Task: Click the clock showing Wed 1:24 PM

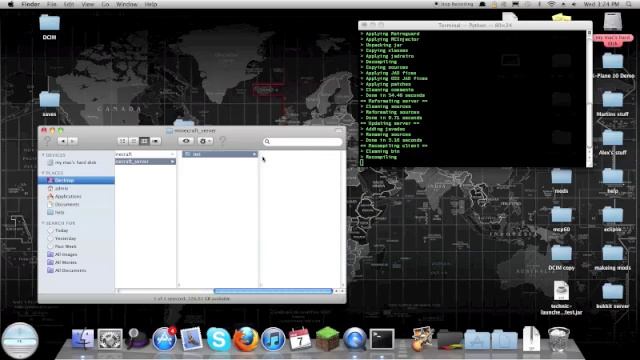Action: tap(601, 4)
